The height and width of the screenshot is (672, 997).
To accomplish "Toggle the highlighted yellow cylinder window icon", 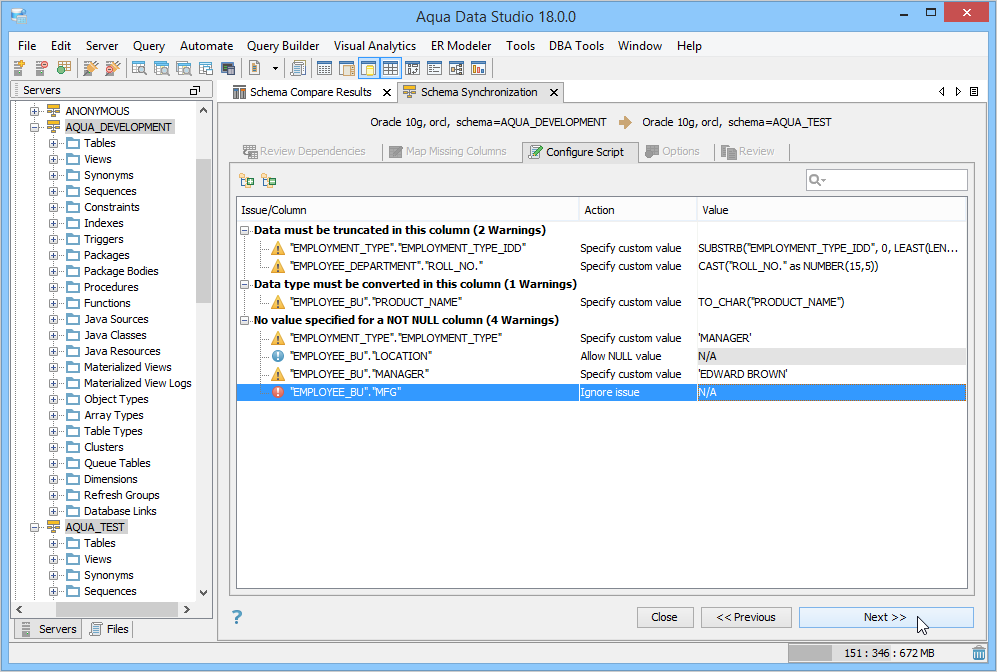I will [368, 68].
